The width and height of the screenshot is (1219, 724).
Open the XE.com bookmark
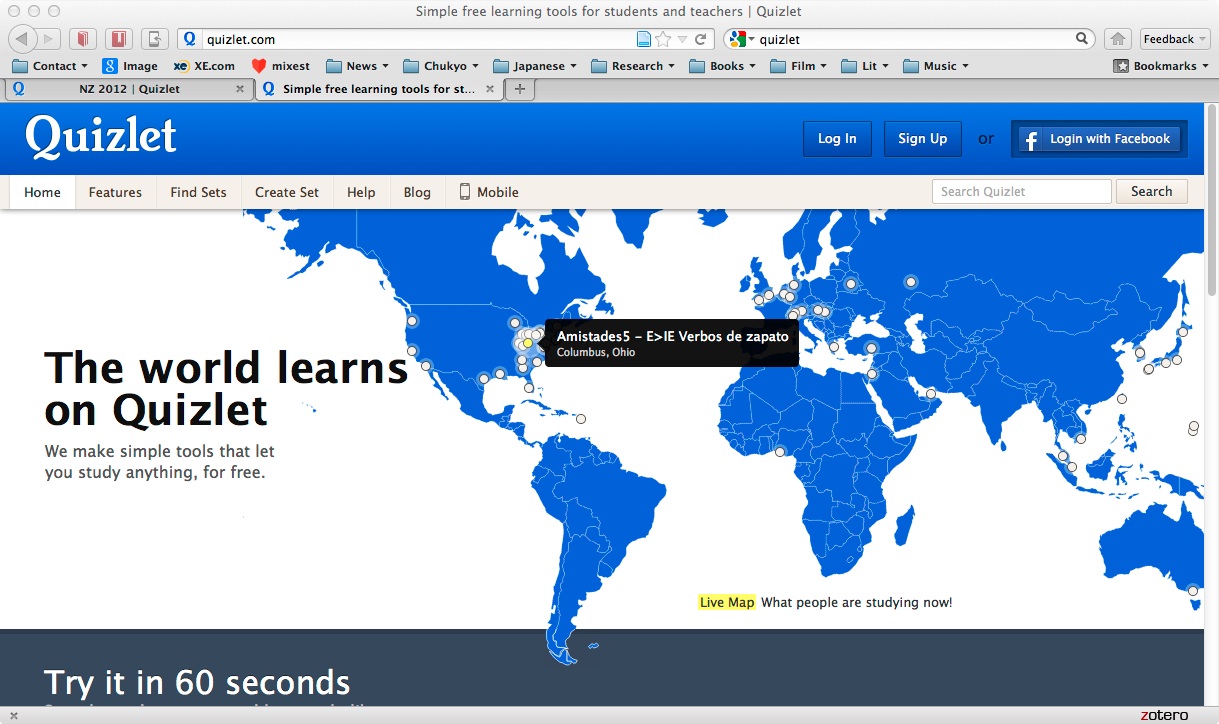tap(204, 66)
